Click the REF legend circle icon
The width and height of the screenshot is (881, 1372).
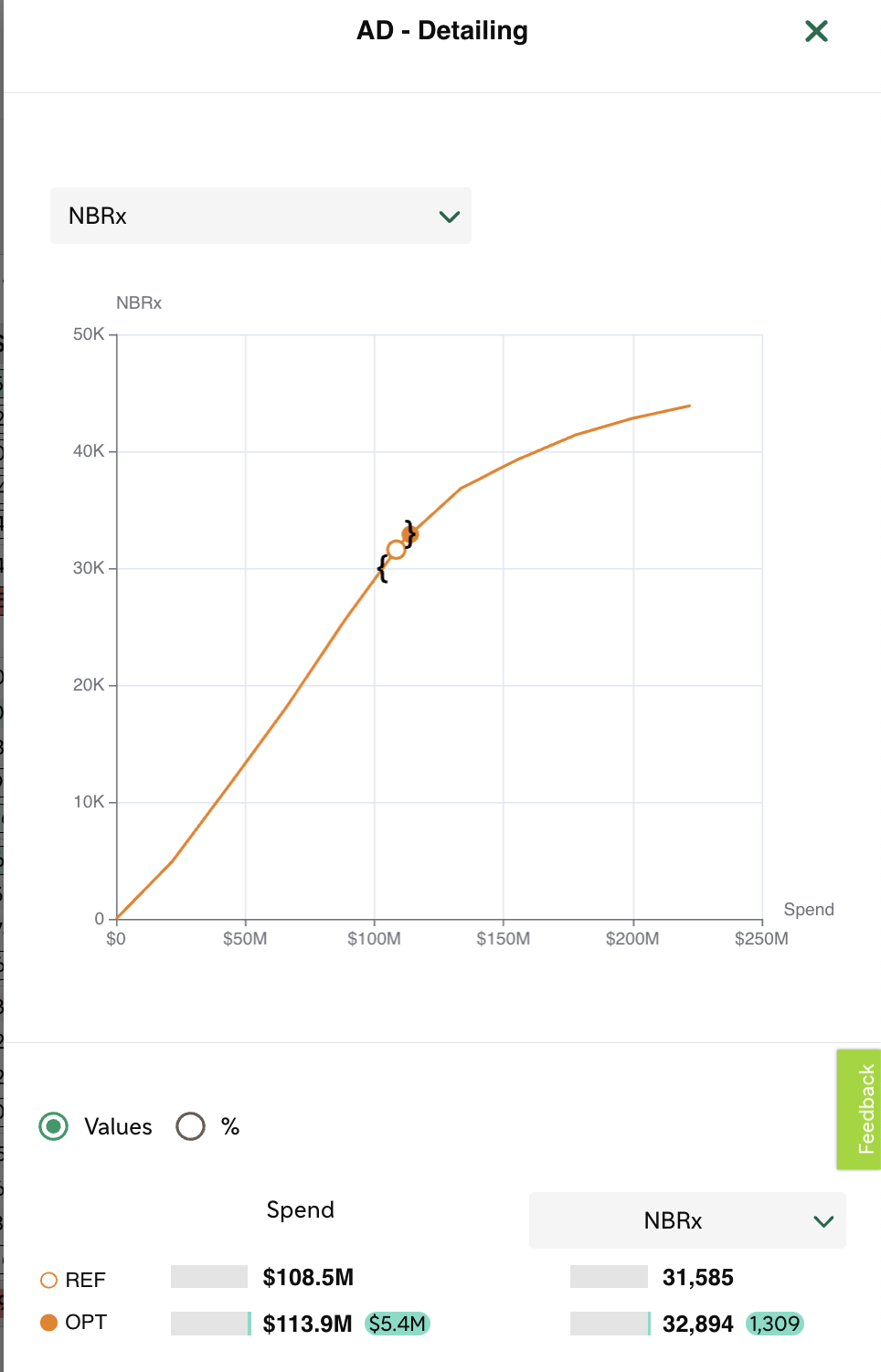49,1280
